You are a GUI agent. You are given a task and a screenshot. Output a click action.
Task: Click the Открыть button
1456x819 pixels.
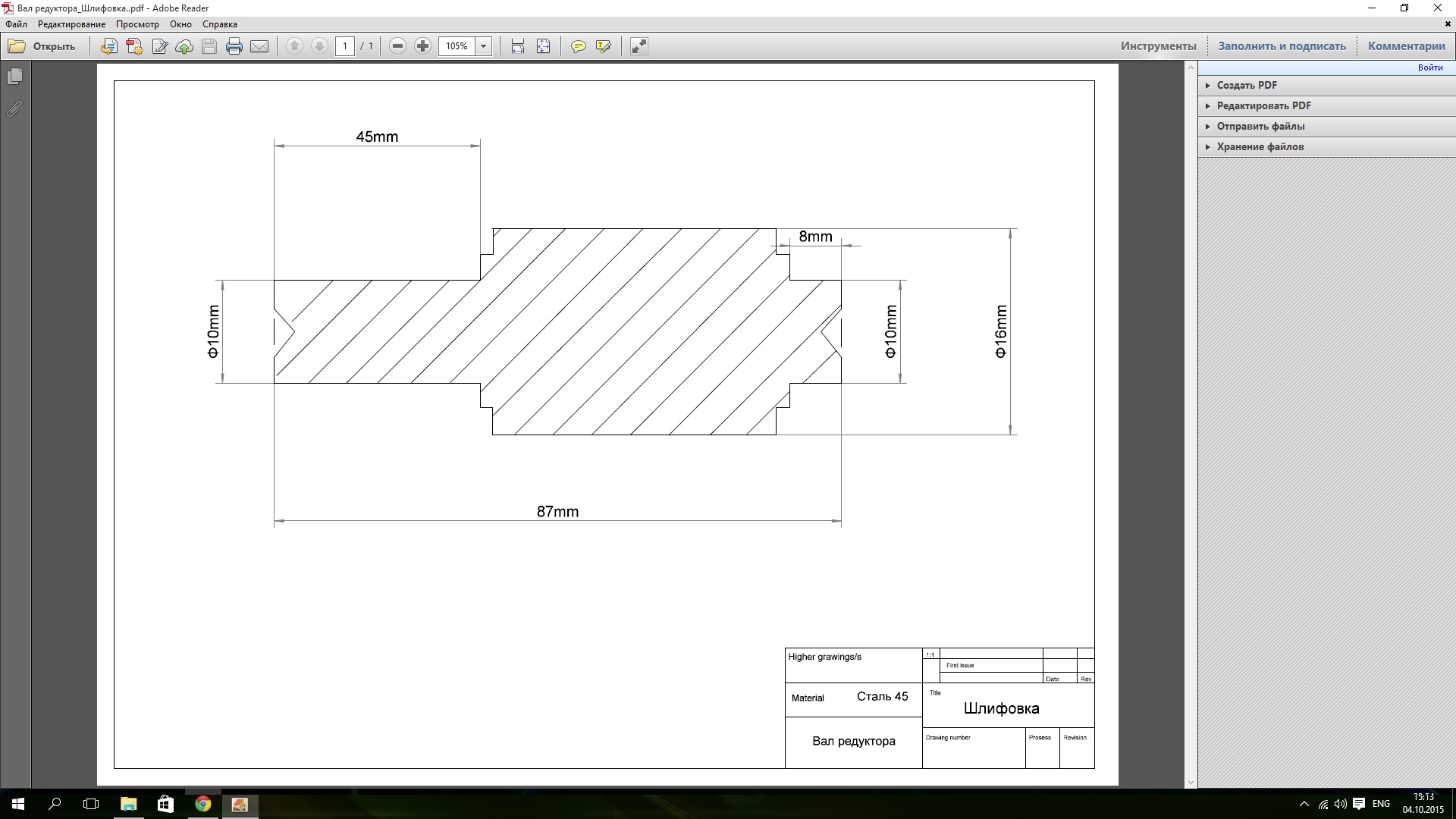(42, 46)
